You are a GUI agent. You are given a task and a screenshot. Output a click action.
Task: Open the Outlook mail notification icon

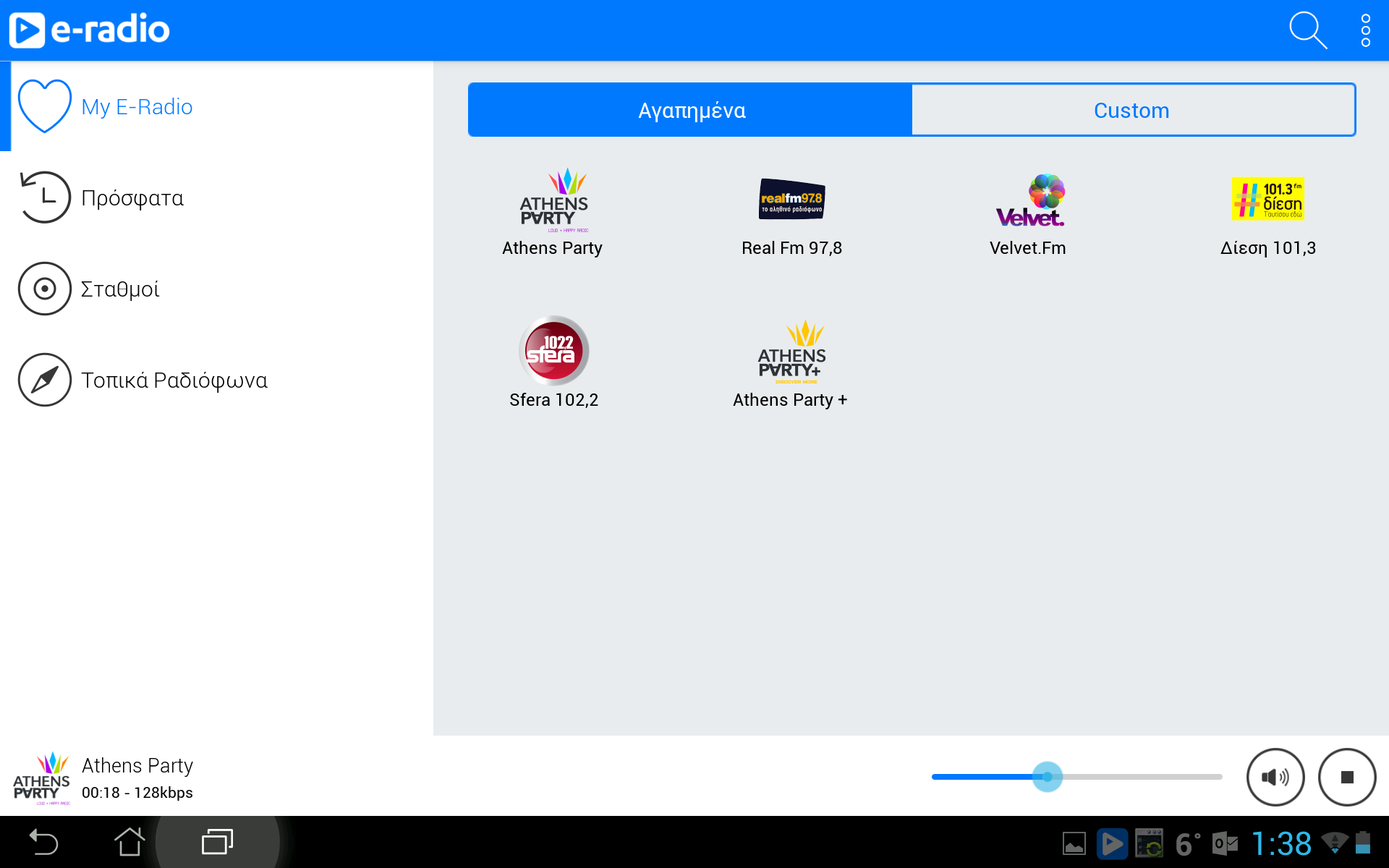(1225, 843)
